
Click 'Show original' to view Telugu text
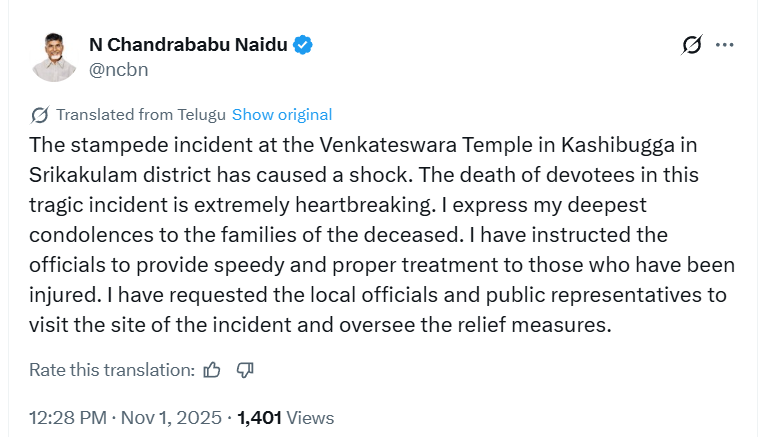(x=282, y=115)
